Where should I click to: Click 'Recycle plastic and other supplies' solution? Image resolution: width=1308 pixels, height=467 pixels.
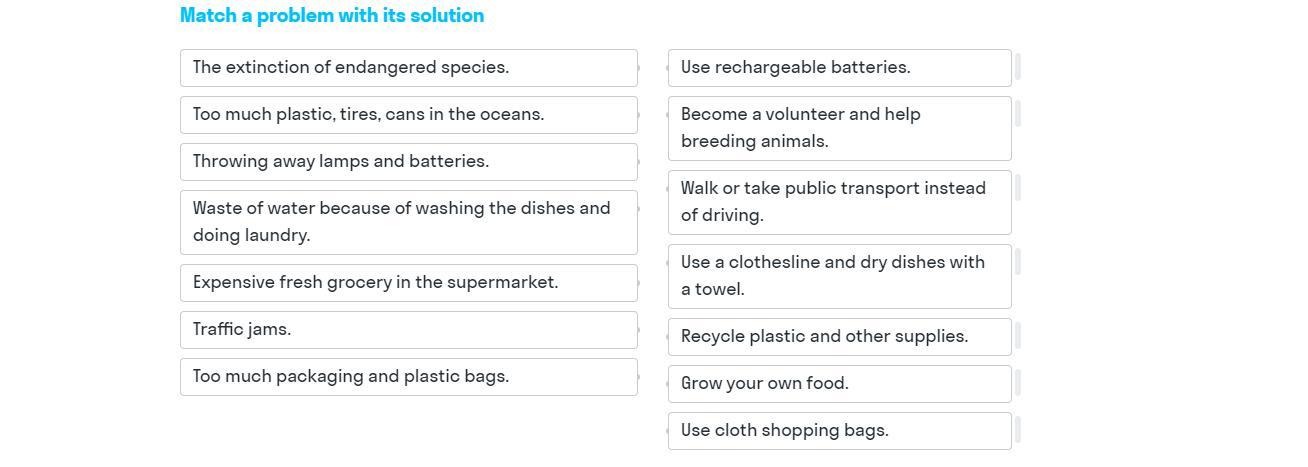coord(839,337)
